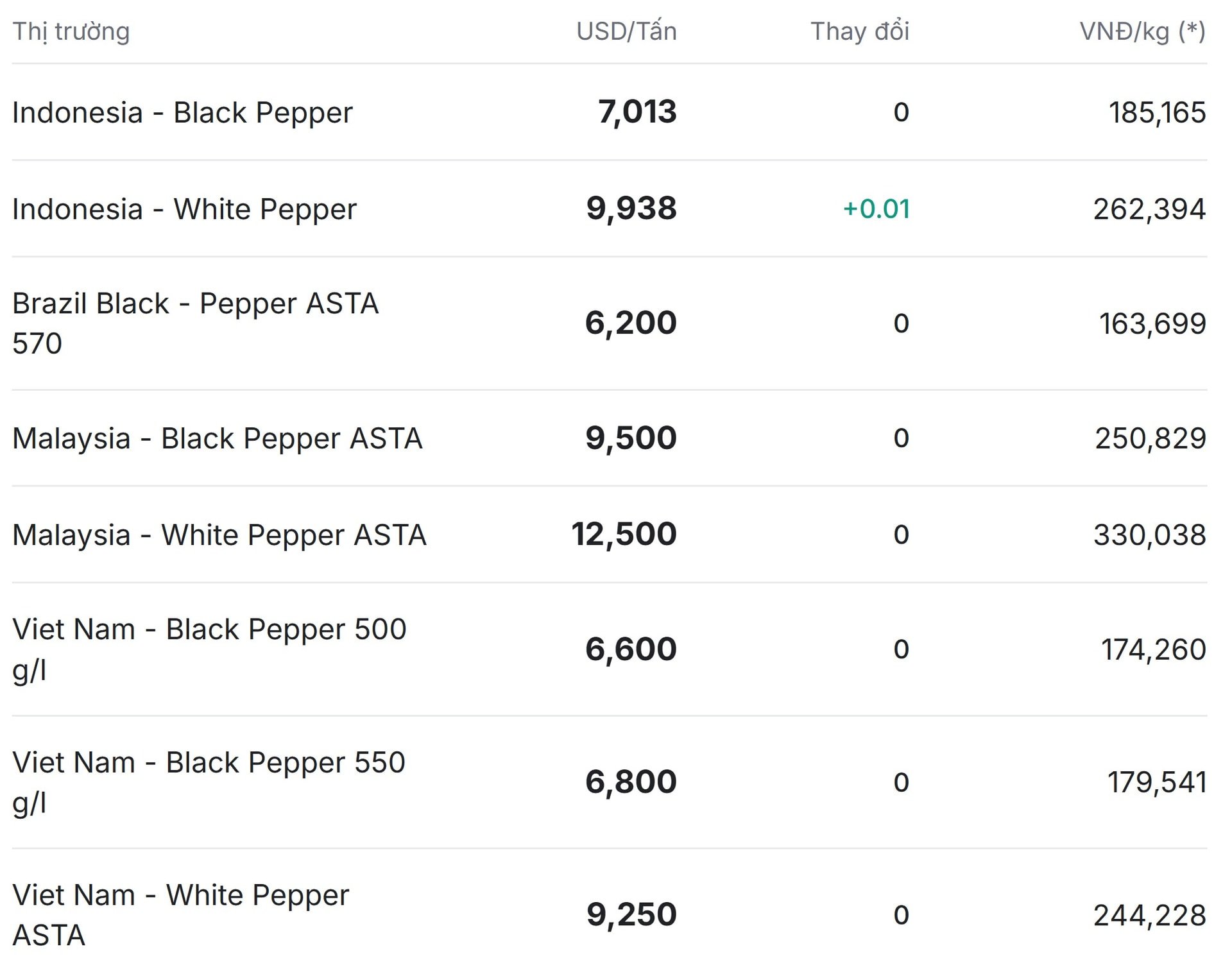Viewport: 1232px width, 958px height.
Task: Click the 12,500 USD price value
Action: click(x=624, y=535)
